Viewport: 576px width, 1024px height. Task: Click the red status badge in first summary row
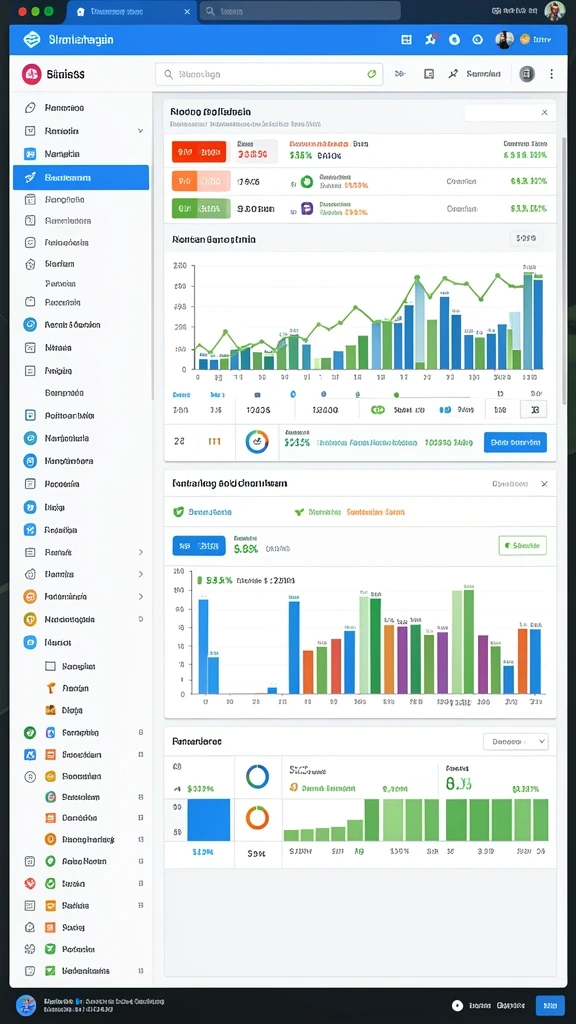click(x=199, y=152)
